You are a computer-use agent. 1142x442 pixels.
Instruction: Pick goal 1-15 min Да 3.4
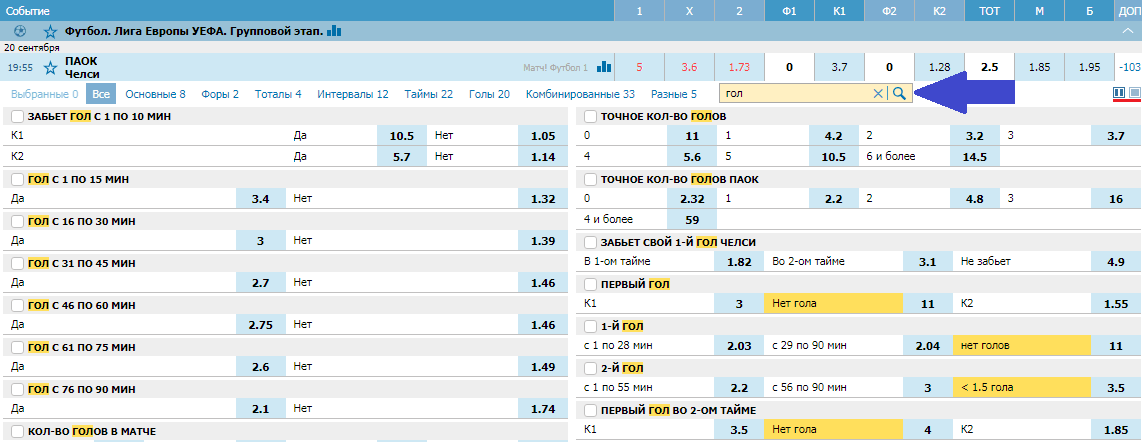coord(261,198)
